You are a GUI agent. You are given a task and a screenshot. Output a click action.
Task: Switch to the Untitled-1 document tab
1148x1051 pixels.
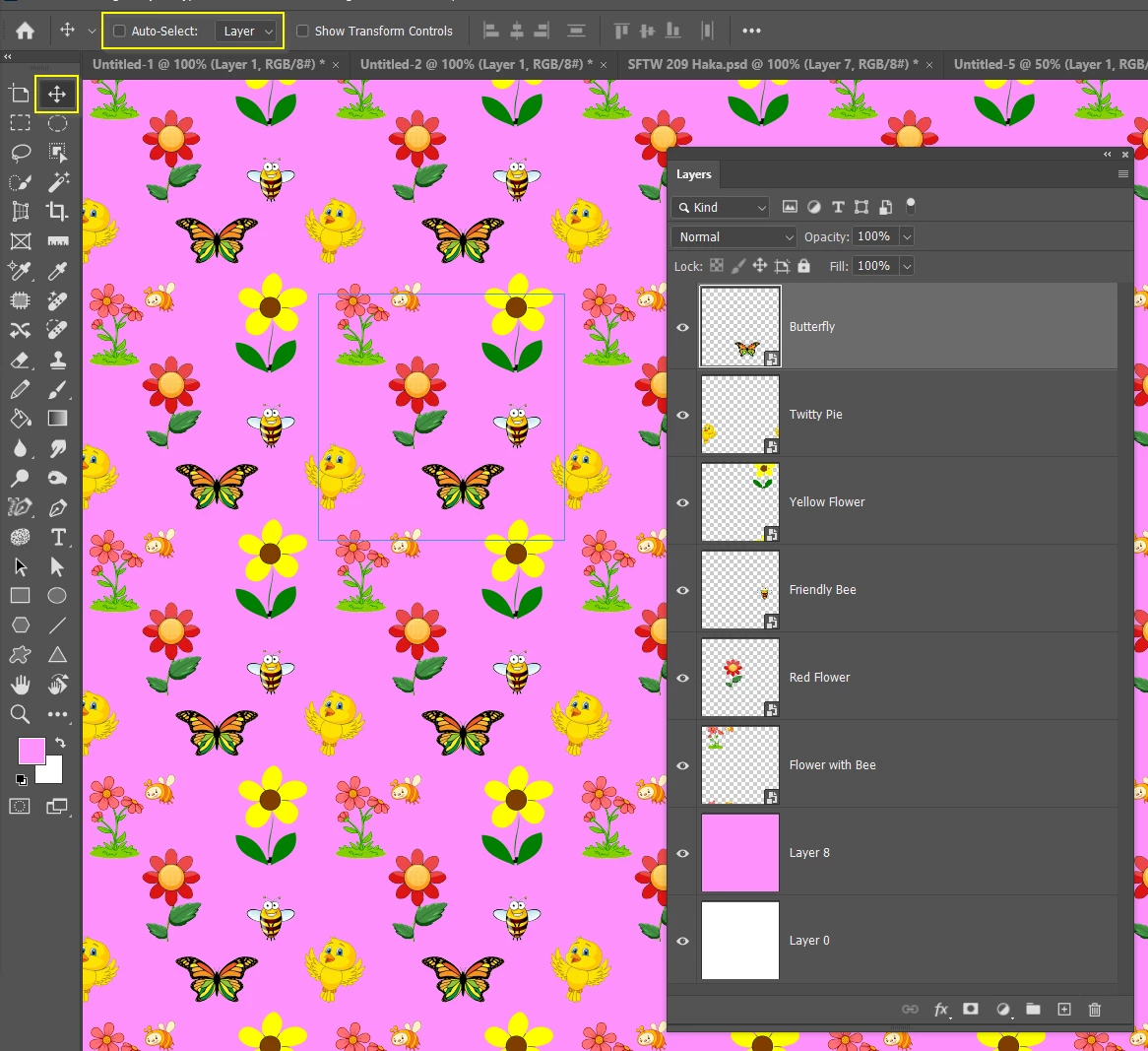point(209,64)
